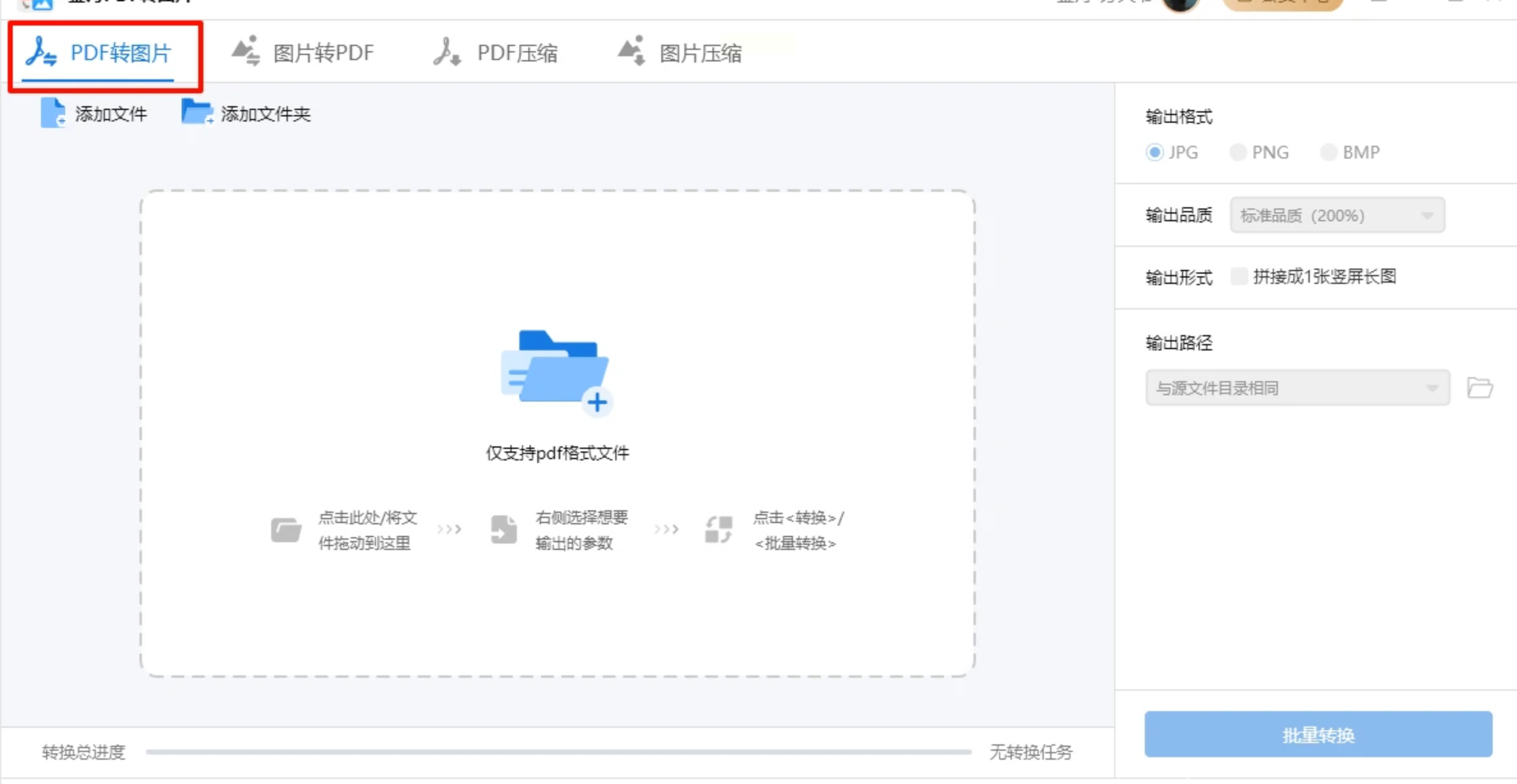Switch to the 图片转PDF tab
The height and width of the screenshot is (784, 1517).
pos(323,53)
